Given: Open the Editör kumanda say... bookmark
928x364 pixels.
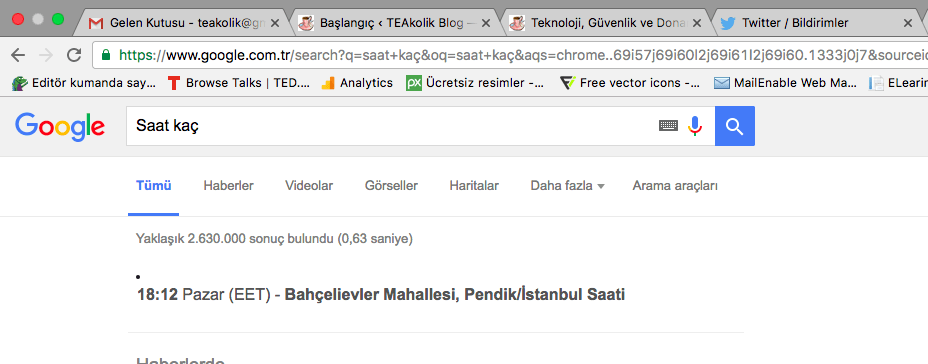Looking at the screenshot, I should [x=85, y=83].
